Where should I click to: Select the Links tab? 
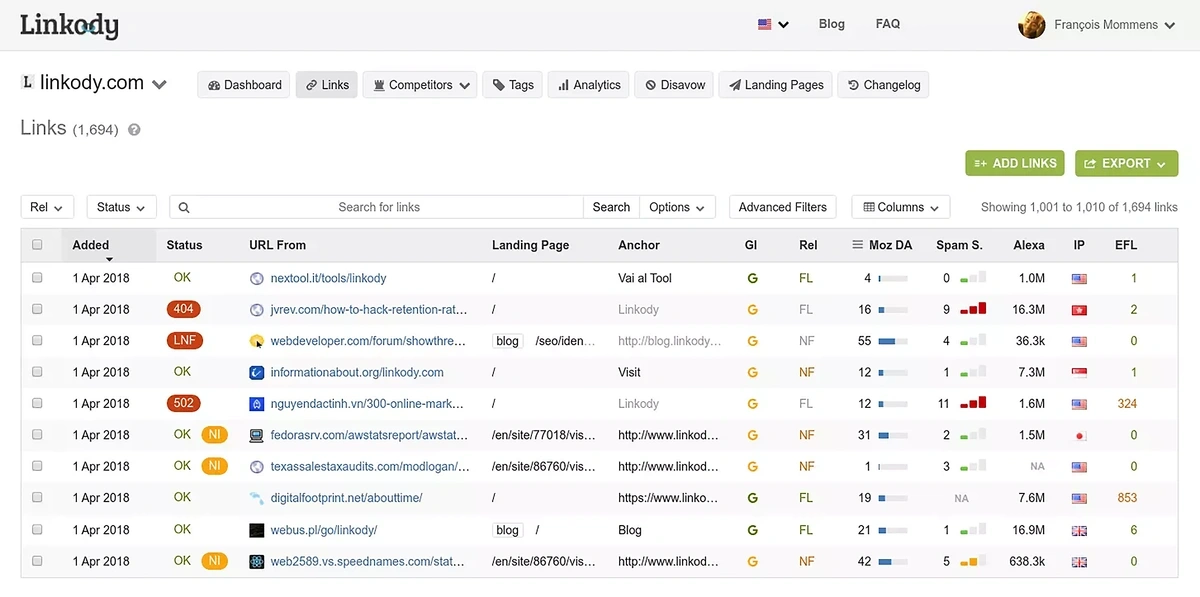click(x=327, y=85)
